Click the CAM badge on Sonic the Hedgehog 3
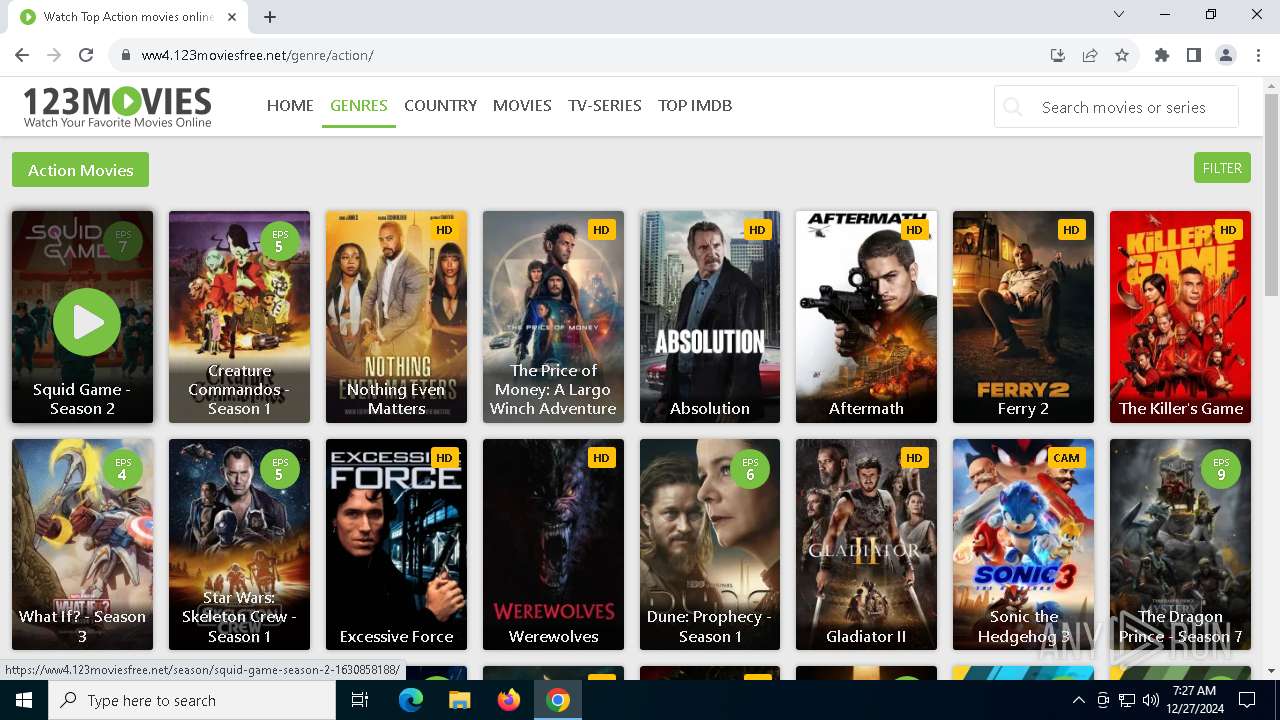The height and width of the screenshot is (720, 1280). [1066, 458]
